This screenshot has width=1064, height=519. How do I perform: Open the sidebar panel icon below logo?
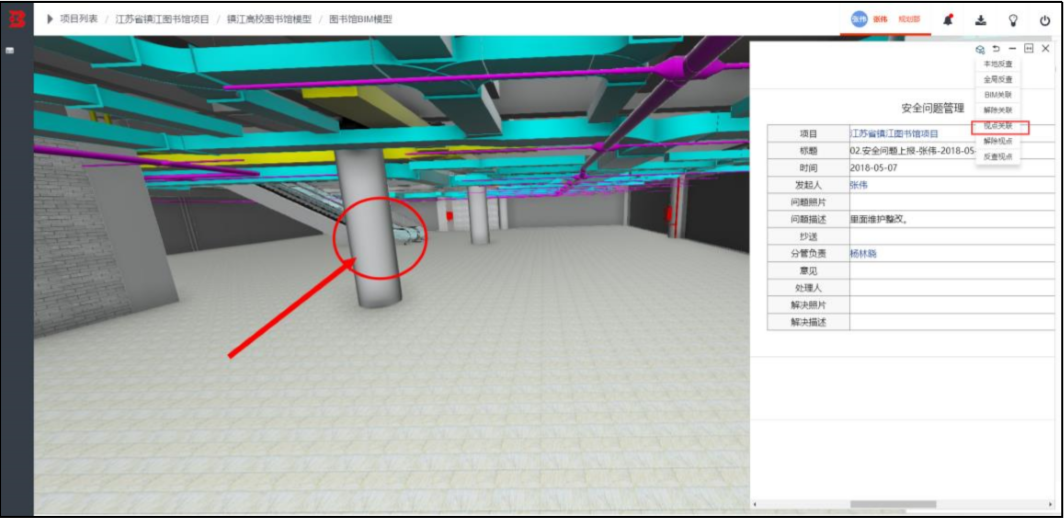(x=12, y=50)
